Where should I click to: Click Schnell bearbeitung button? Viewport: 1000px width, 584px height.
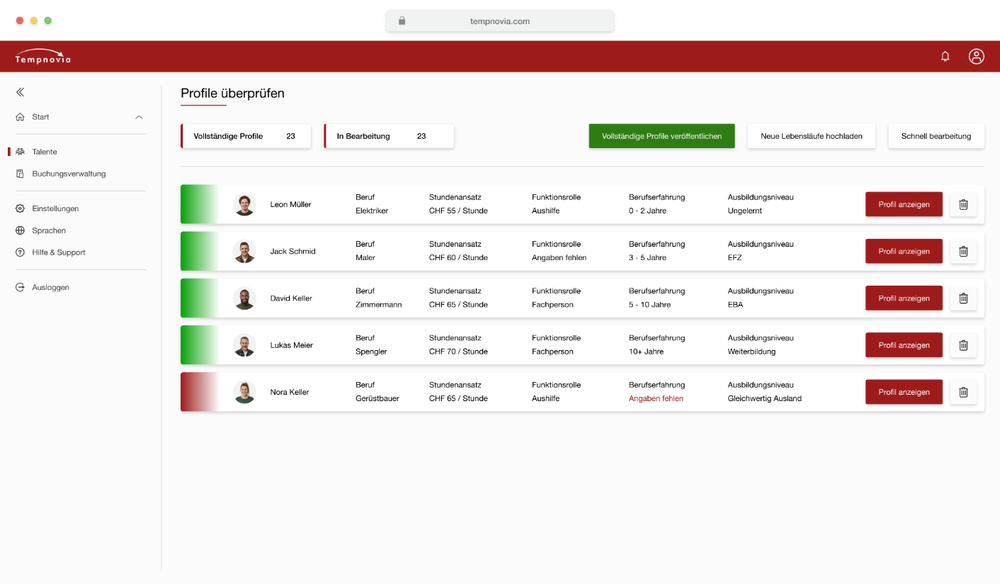(x=936, y=136)
